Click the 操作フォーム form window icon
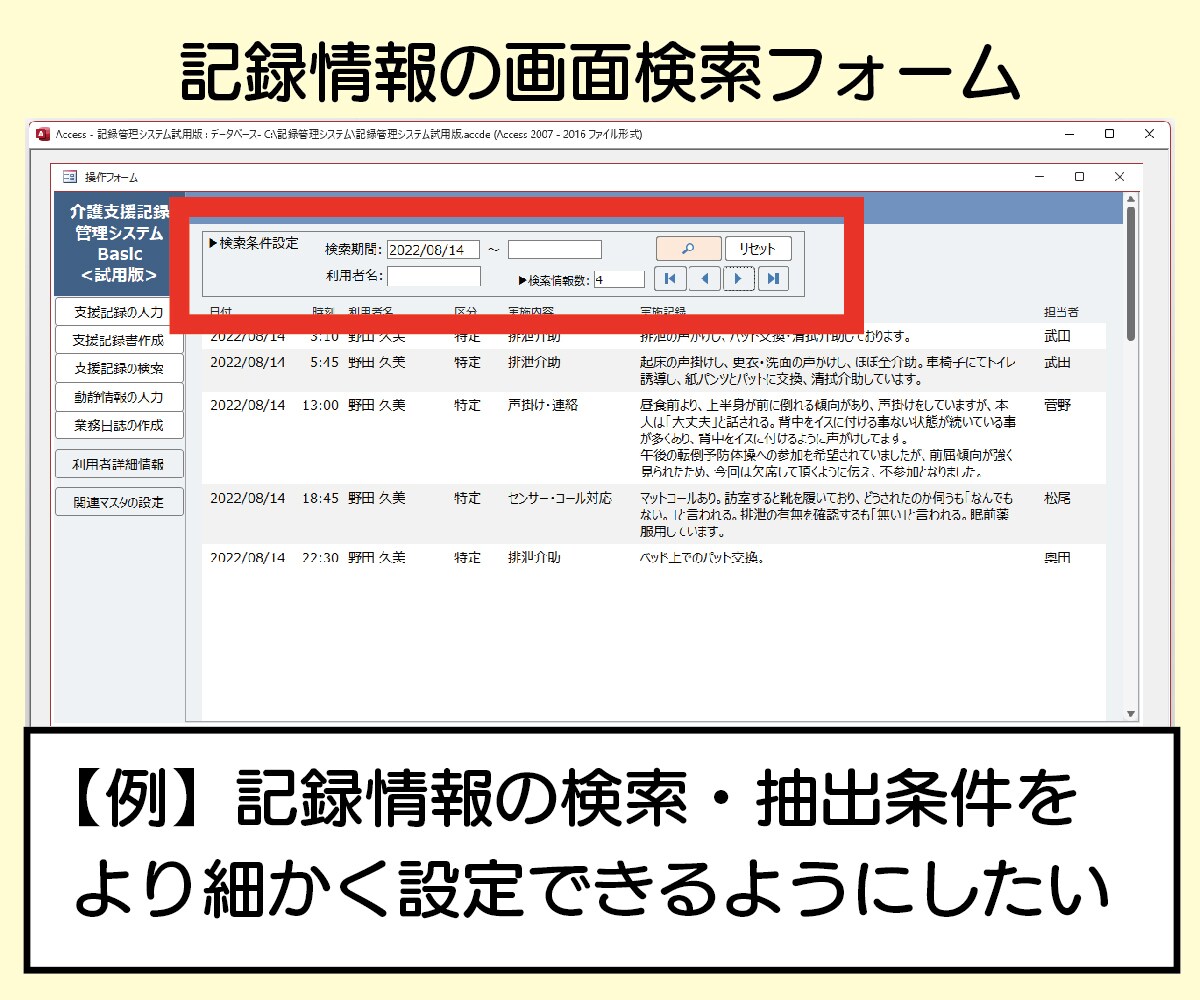 pyautogui.click(x=70, y=177)
